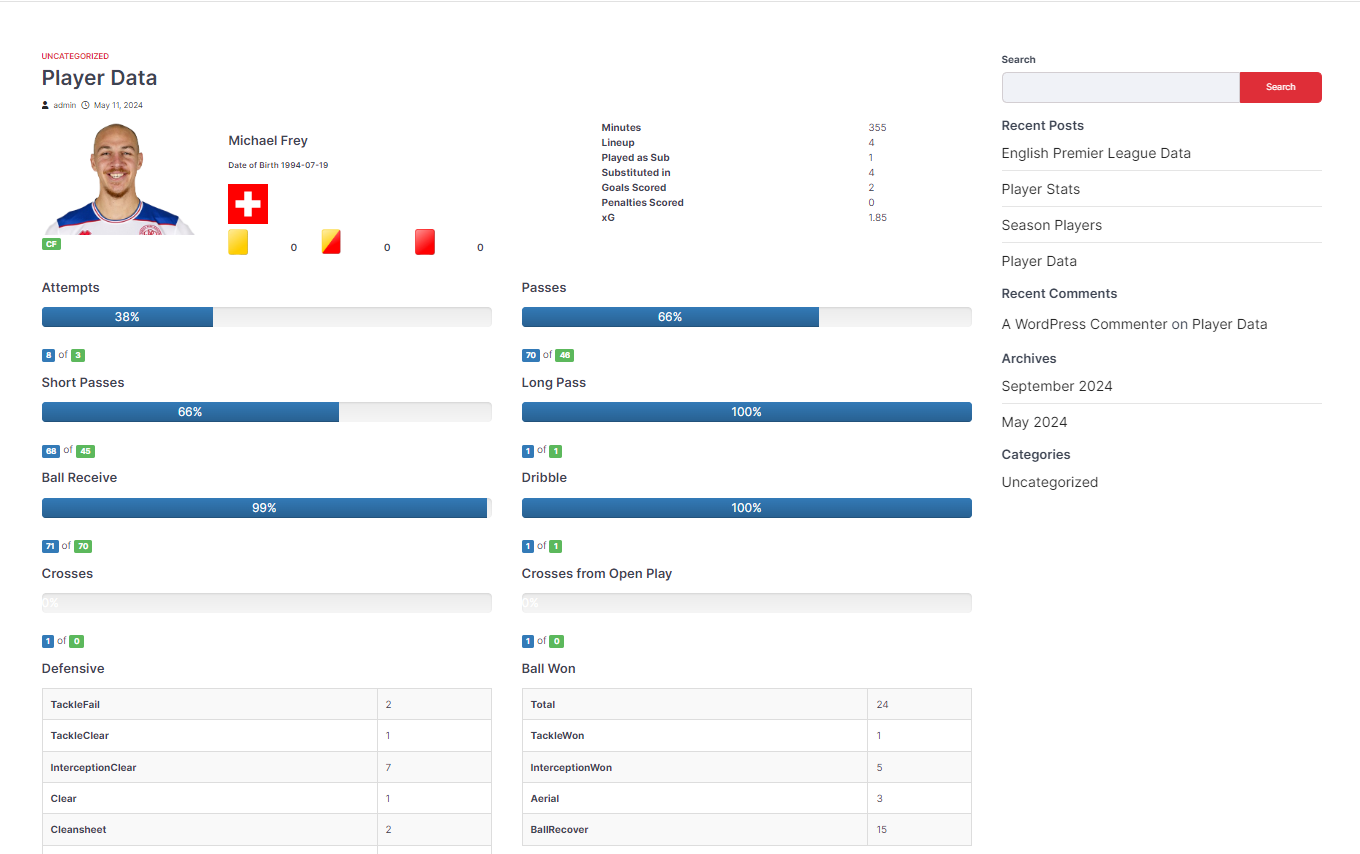
Task: Click the clock icon beside the post date
Action: 85,105
